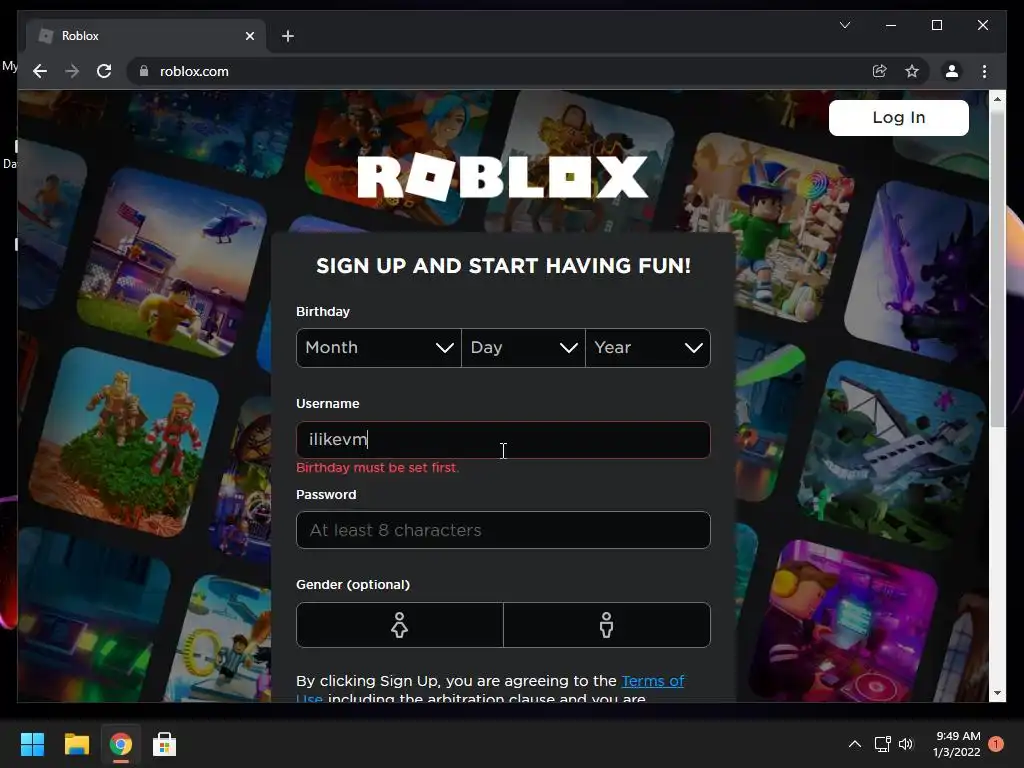Show hidden tray icons chevron
The image size is (1024, 768).
(854, 744)
